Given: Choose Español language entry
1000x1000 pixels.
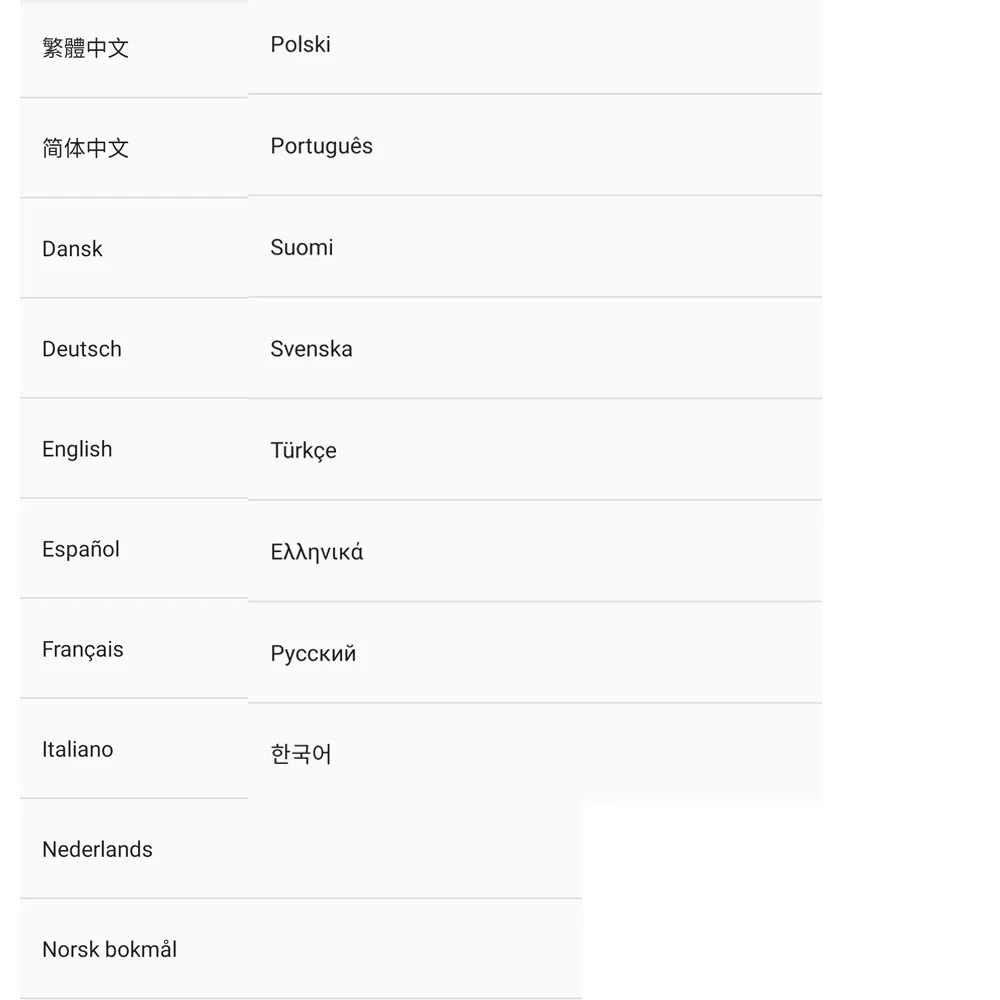Looking at the screenshot, I should point(81,549).
